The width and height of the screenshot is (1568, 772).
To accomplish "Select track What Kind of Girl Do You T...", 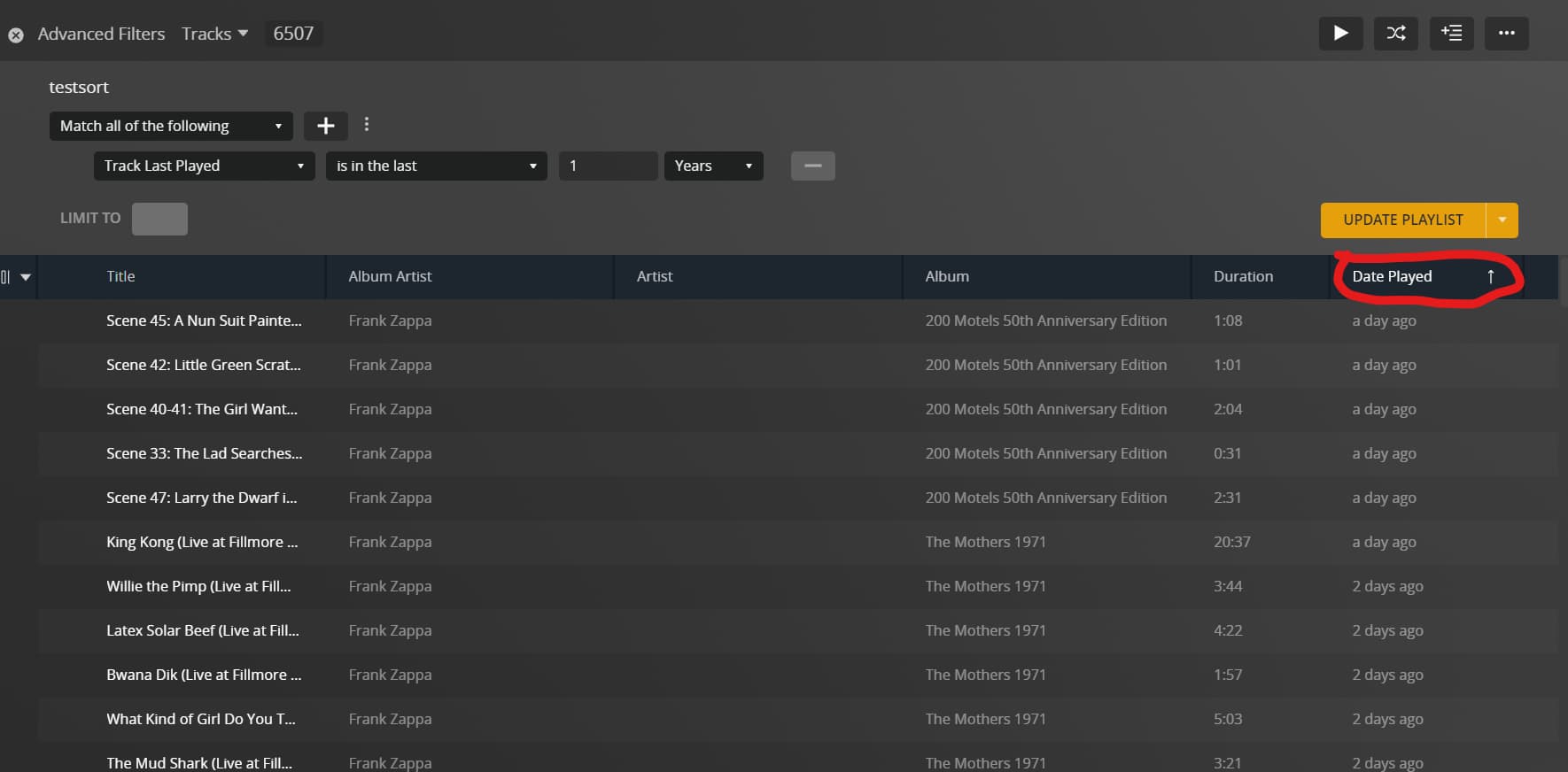I will click(x=201, y=719).
